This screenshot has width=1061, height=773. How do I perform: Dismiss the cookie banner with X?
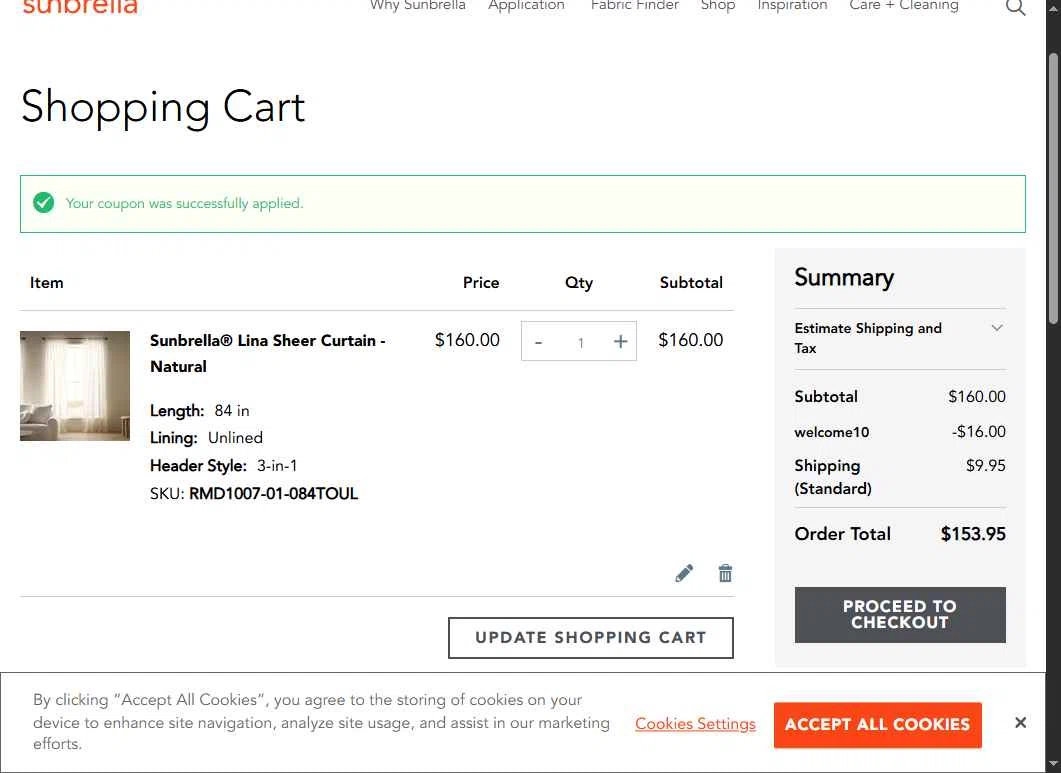pos(1020,723)
